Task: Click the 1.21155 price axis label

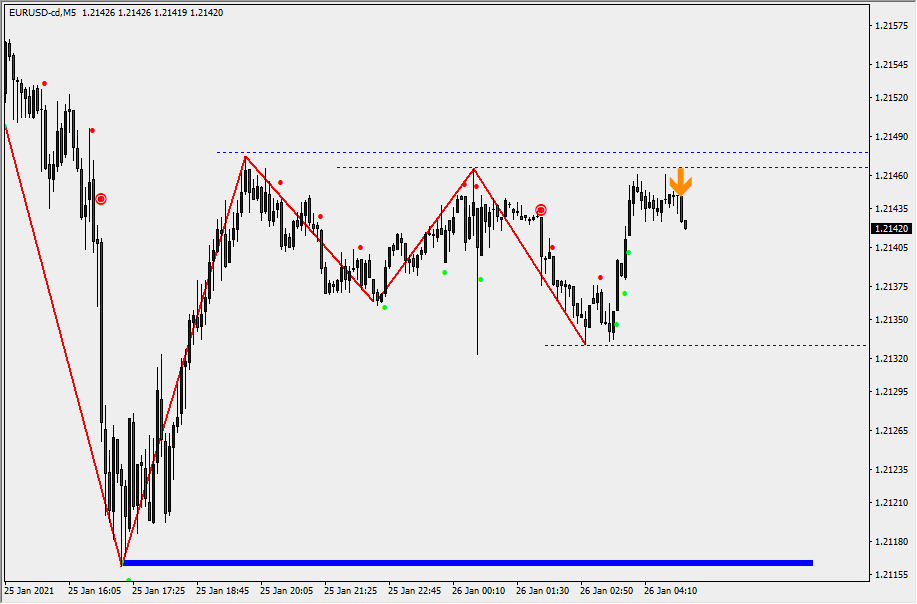Action: (x=890, y=576)
